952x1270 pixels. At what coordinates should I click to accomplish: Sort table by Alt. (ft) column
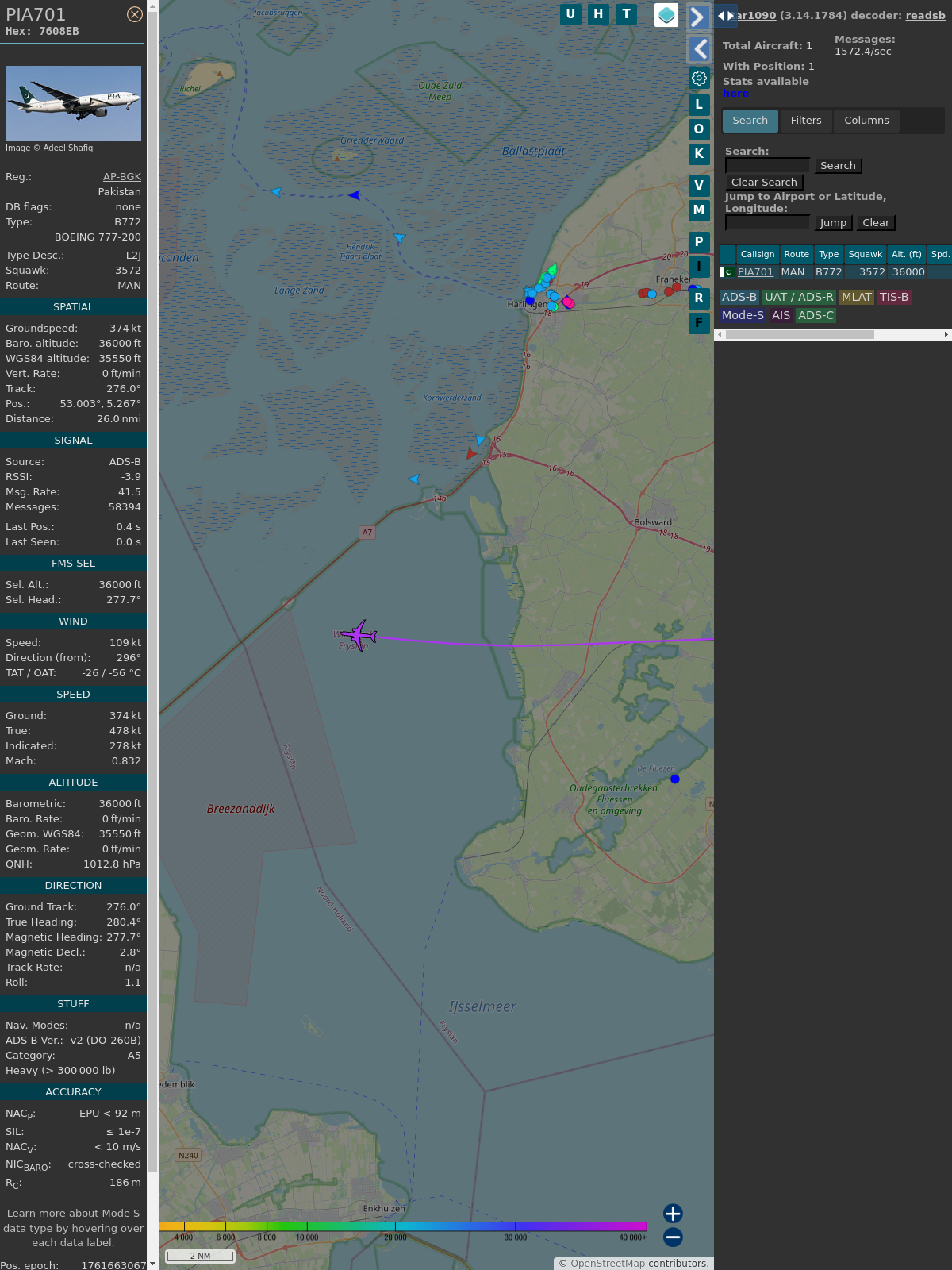(907, 254)
